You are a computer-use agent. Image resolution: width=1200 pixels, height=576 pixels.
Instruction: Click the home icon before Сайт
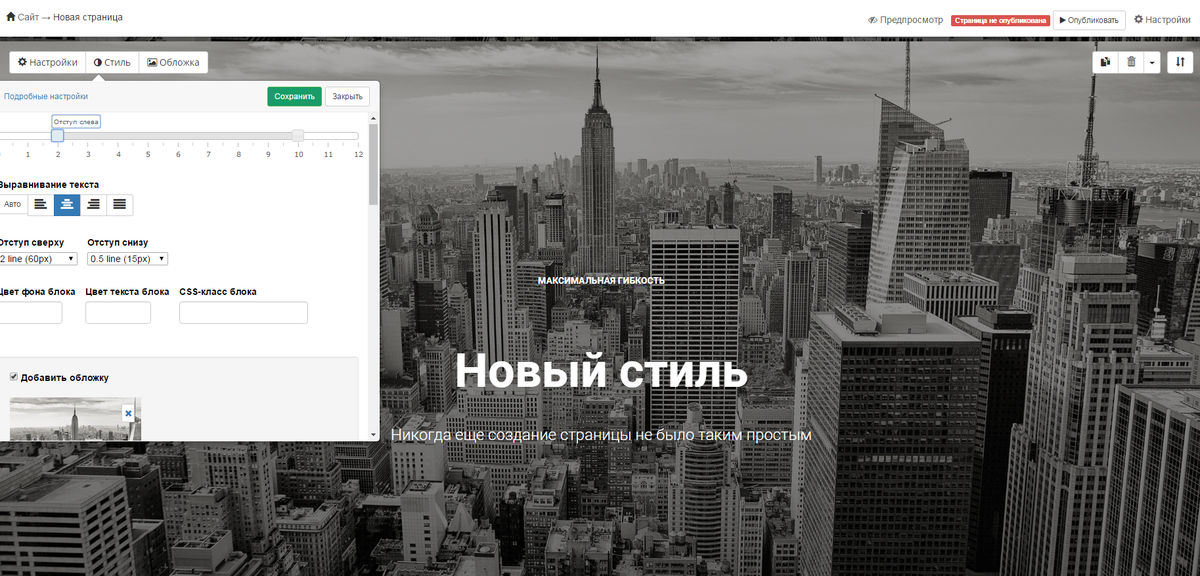11,17
